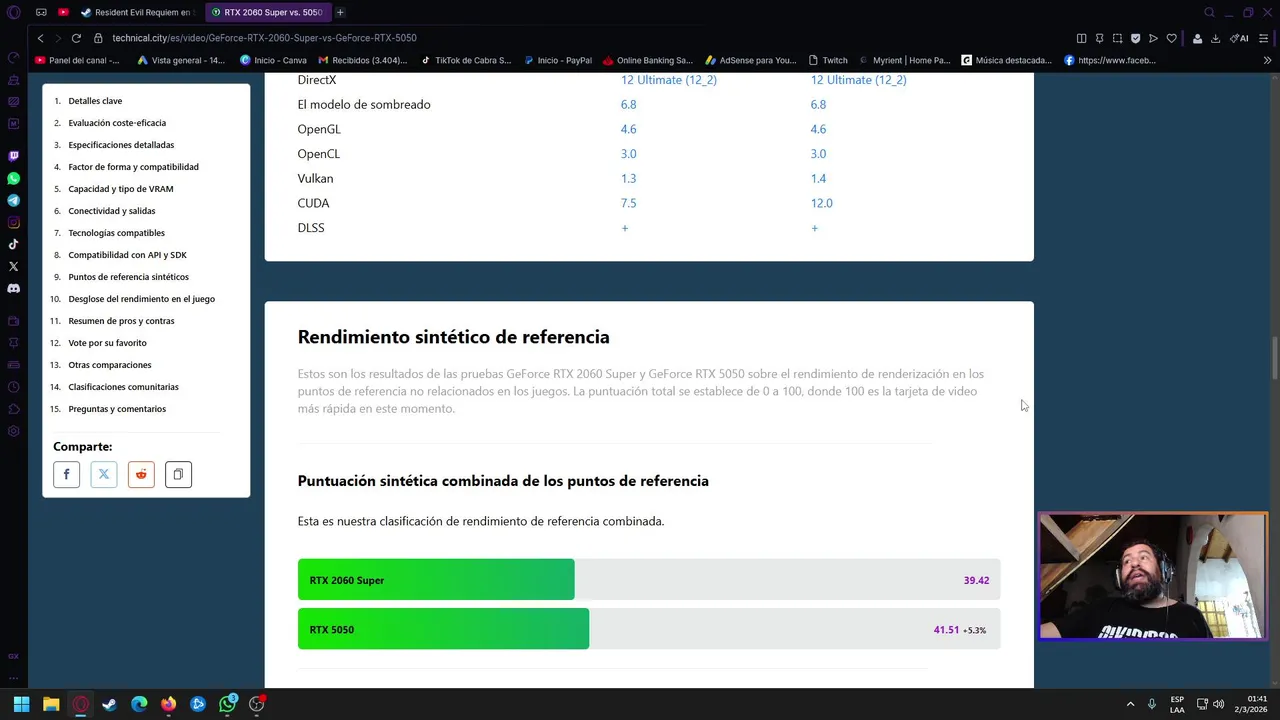The height and width of the screenshot is (720, 1280).
Task: Open the AI assistant toolbar button
Action: click(1239, 38)
